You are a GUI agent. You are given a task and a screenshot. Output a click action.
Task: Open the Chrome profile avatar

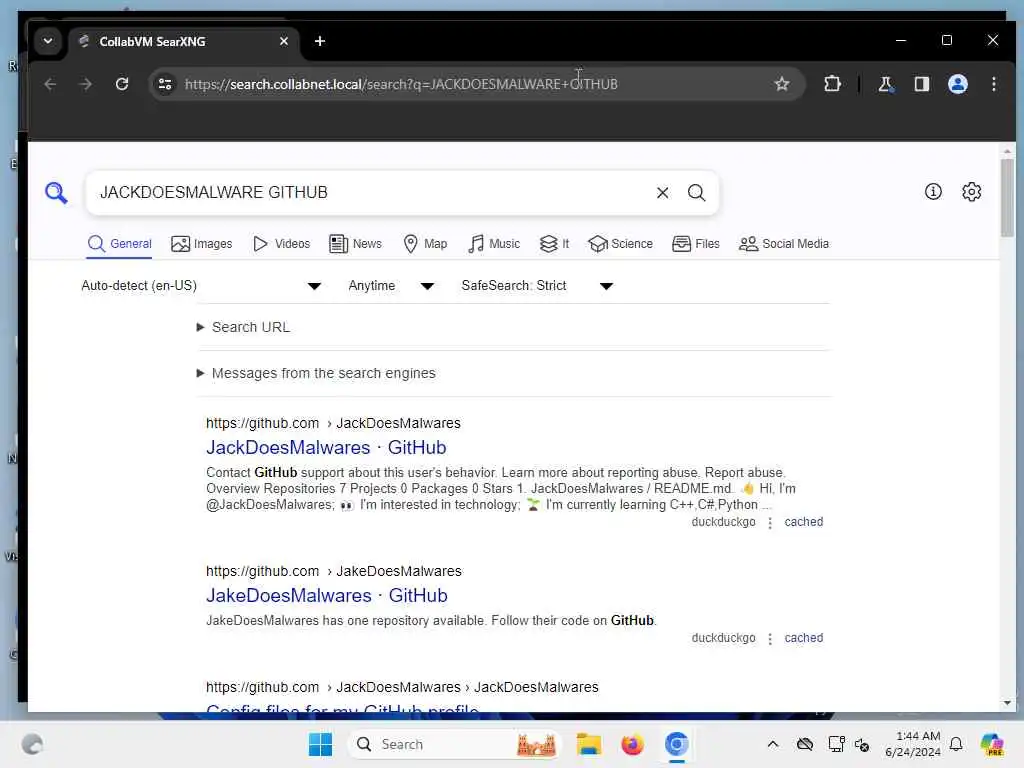pos(957,84)
